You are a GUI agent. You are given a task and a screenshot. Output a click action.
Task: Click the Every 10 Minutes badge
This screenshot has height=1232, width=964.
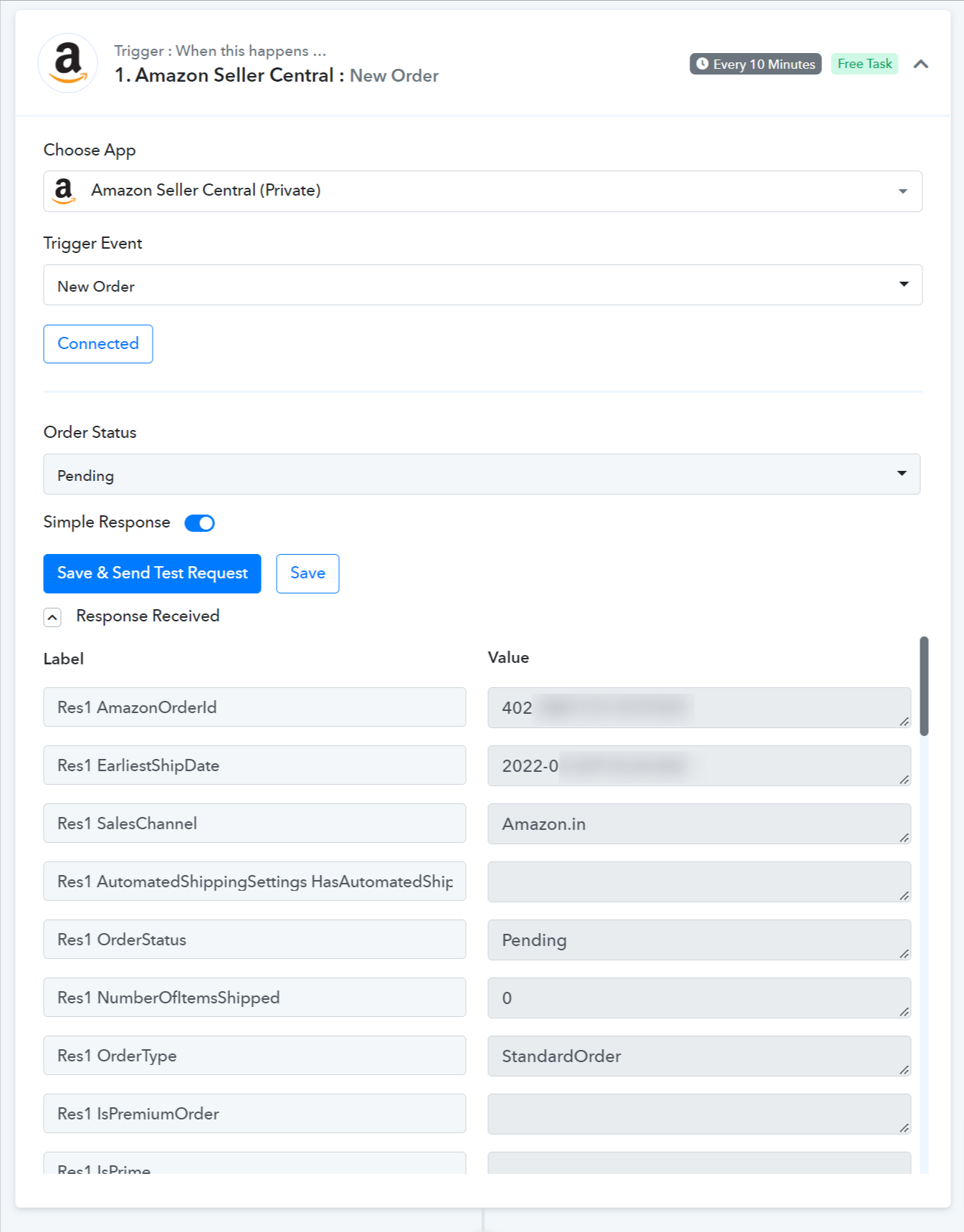coord(755,64)
